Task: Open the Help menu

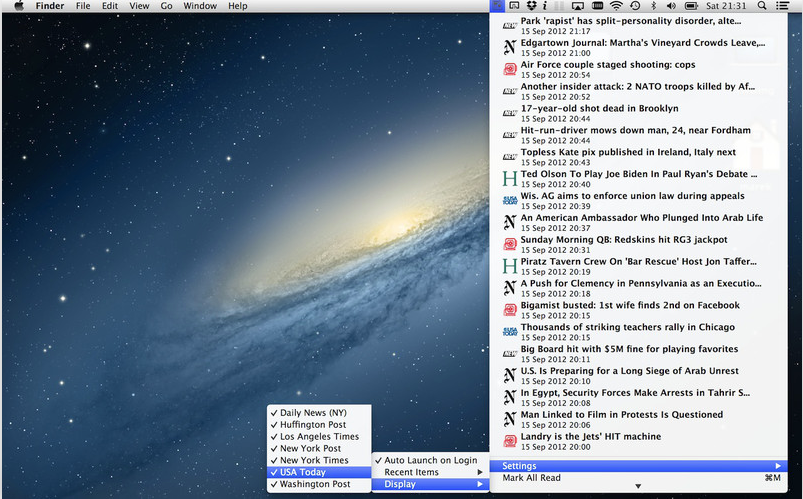Action: coord(238,6)
